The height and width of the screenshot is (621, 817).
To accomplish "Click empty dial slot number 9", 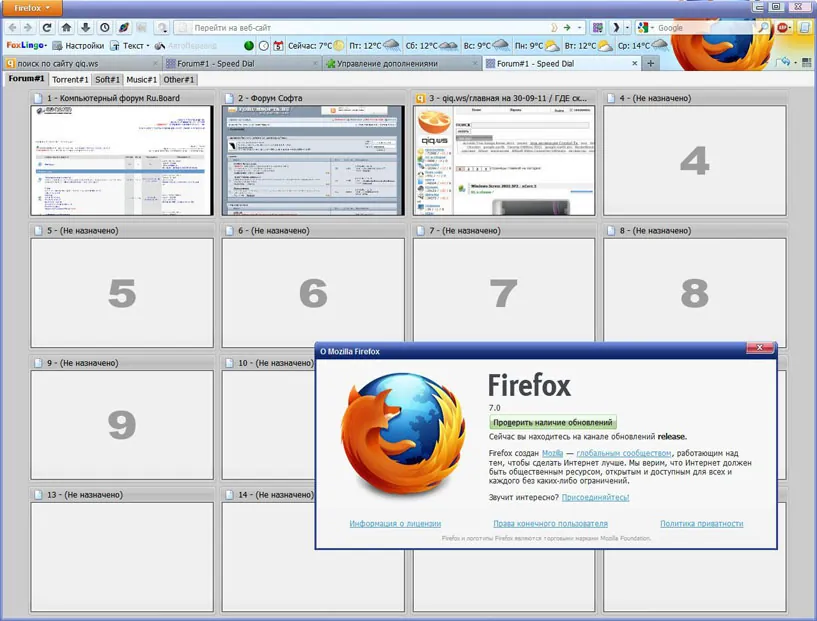I will pos(122,425).
